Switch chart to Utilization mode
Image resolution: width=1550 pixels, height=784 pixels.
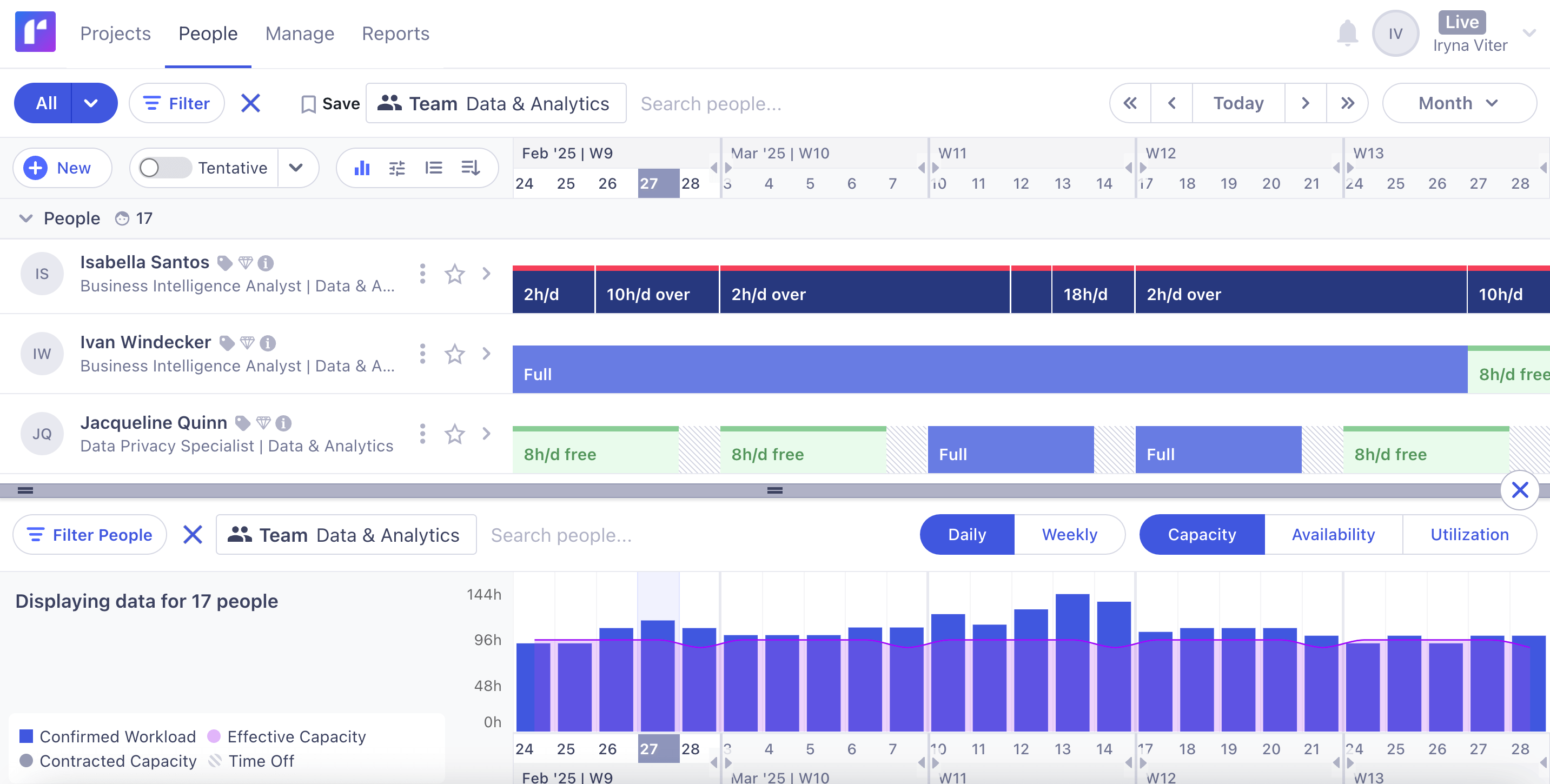pyautogui.click(x=1469, y=534)
